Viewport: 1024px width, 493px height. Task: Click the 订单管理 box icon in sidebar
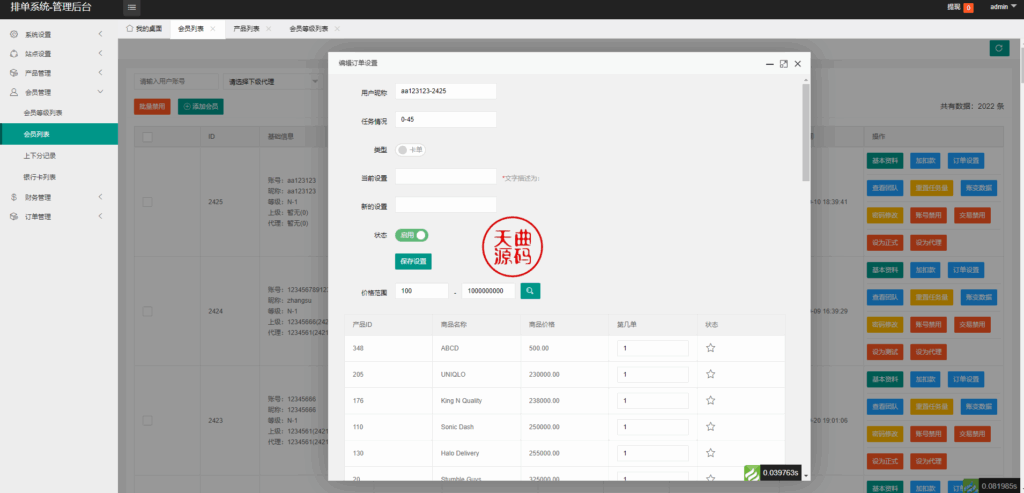click(14, 217)
